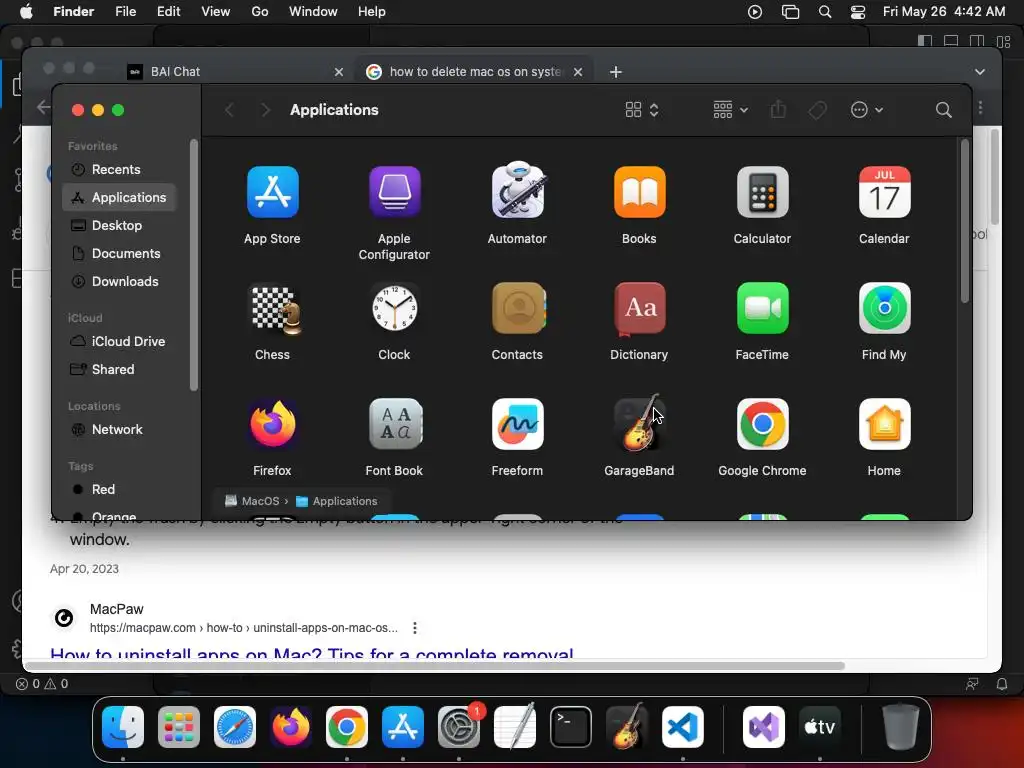This screenshot has width=1024, height=768.
Task: Open the View menu
Action: [216, 12]
